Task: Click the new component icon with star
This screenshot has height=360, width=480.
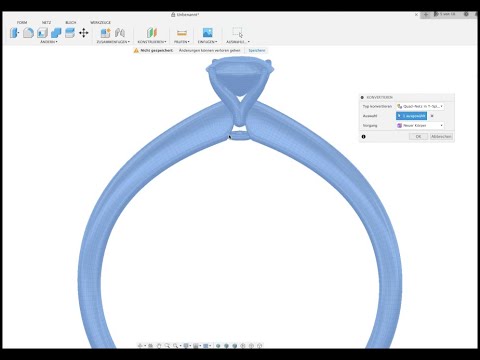Action: (x=105, y=33)
